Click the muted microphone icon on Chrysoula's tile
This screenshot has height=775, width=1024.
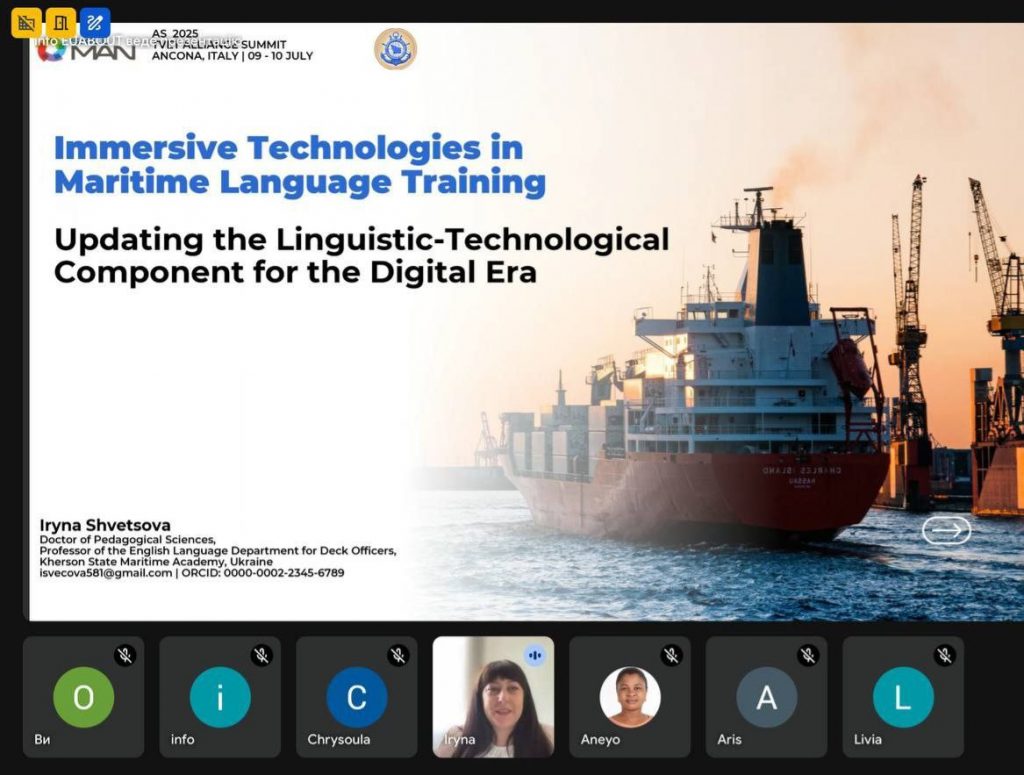(398, 655)
